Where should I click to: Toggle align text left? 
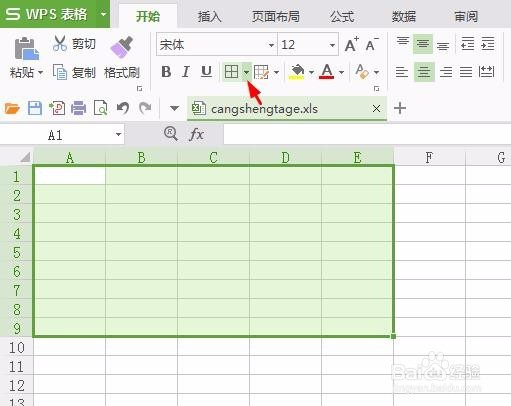click(402, 72)
